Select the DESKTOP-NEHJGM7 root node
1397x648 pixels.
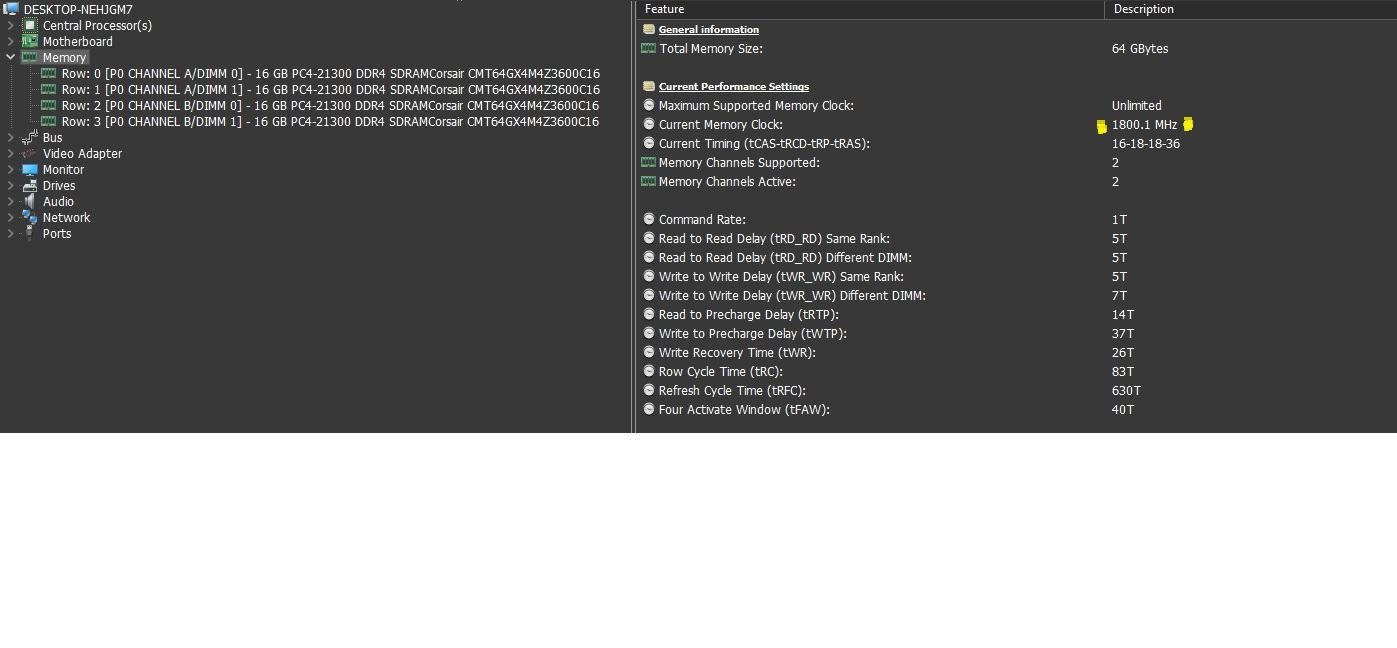[78, 10]
